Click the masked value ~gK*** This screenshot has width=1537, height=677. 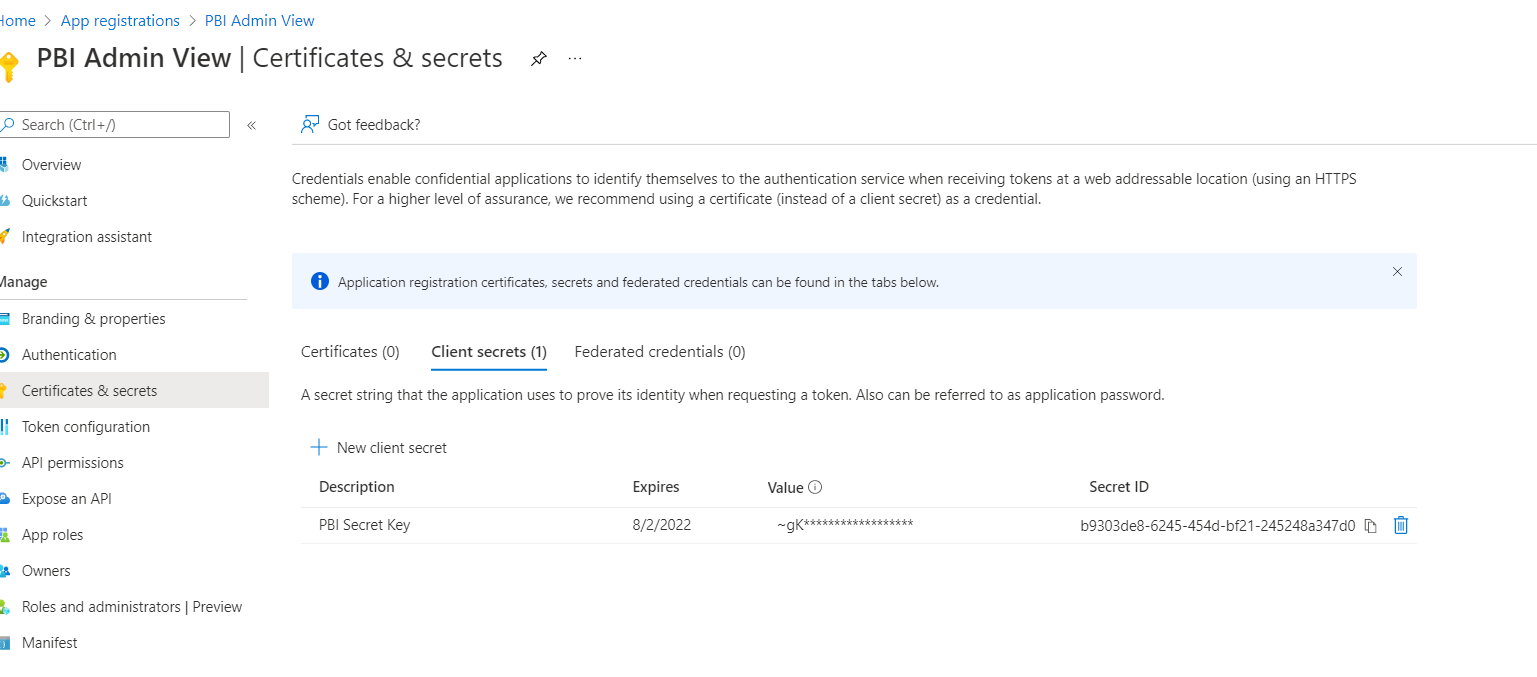845,525
